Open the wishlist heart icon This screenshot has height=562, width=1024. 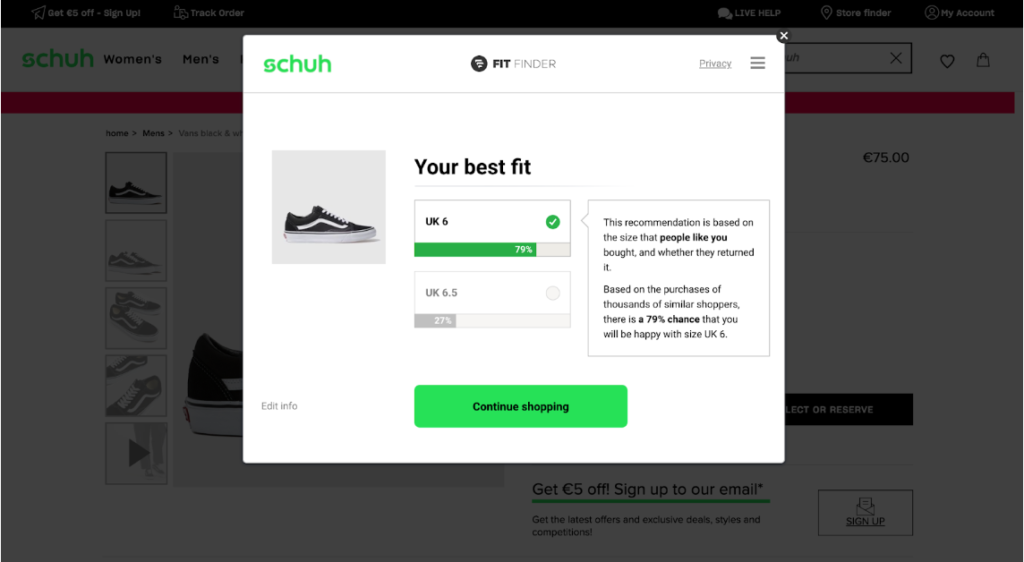pos(947,61)
